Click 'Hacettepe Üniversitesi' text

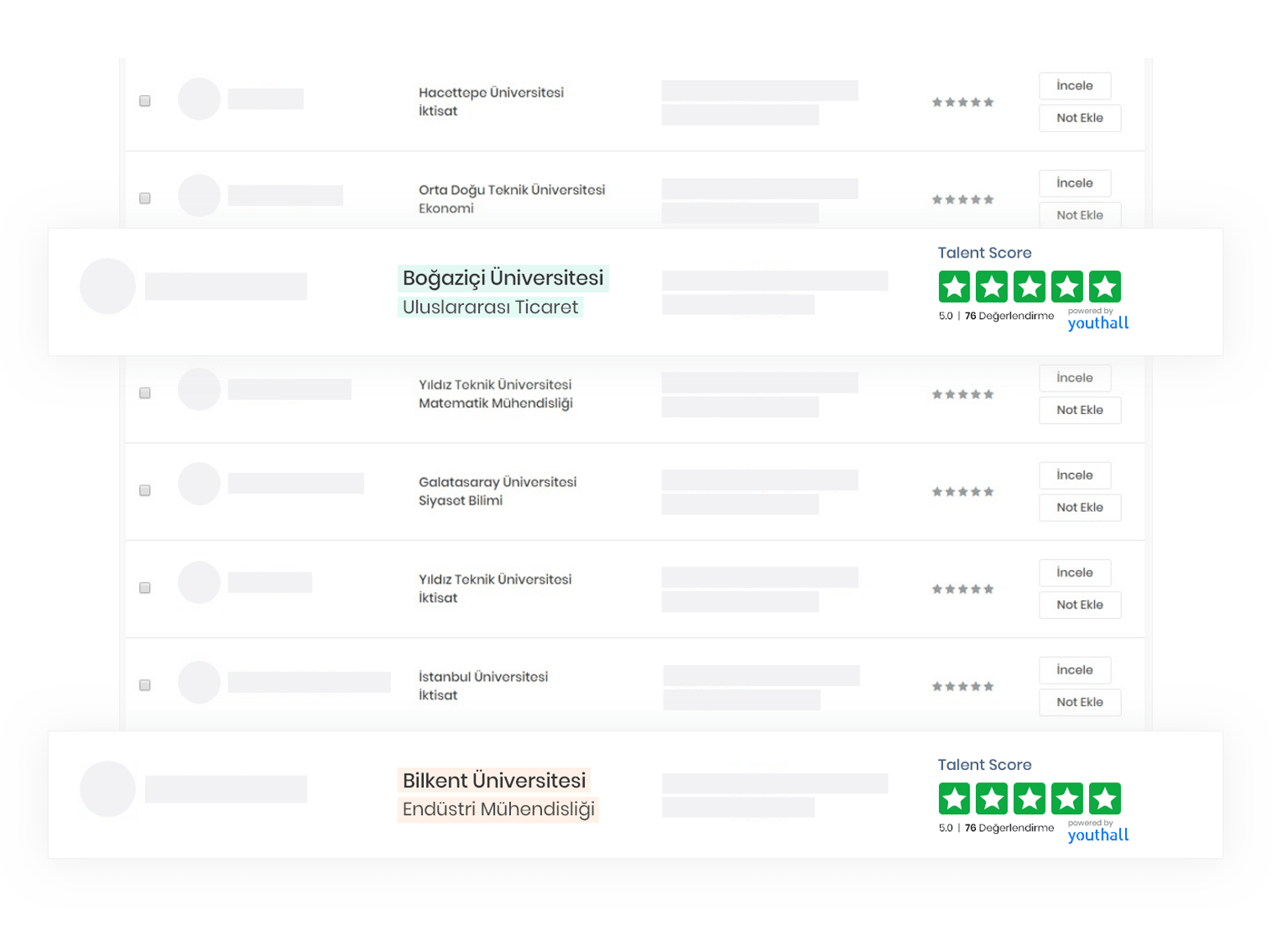pos(491,93)
